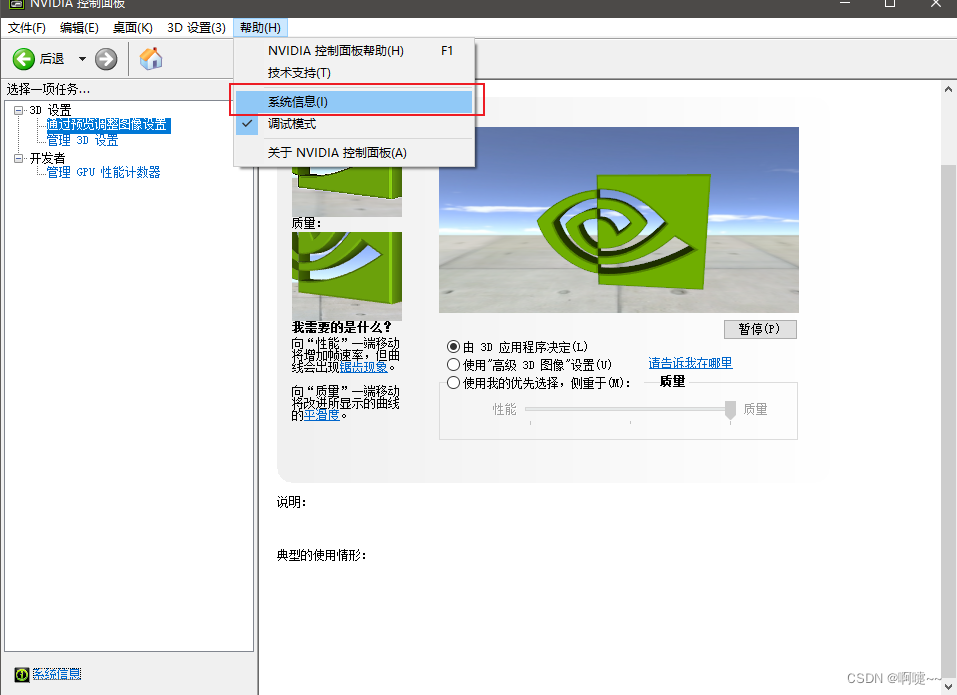This screenshot has height=695, width=957.
Task: Click the 暂停(P) button
Action: click(760, 329)
